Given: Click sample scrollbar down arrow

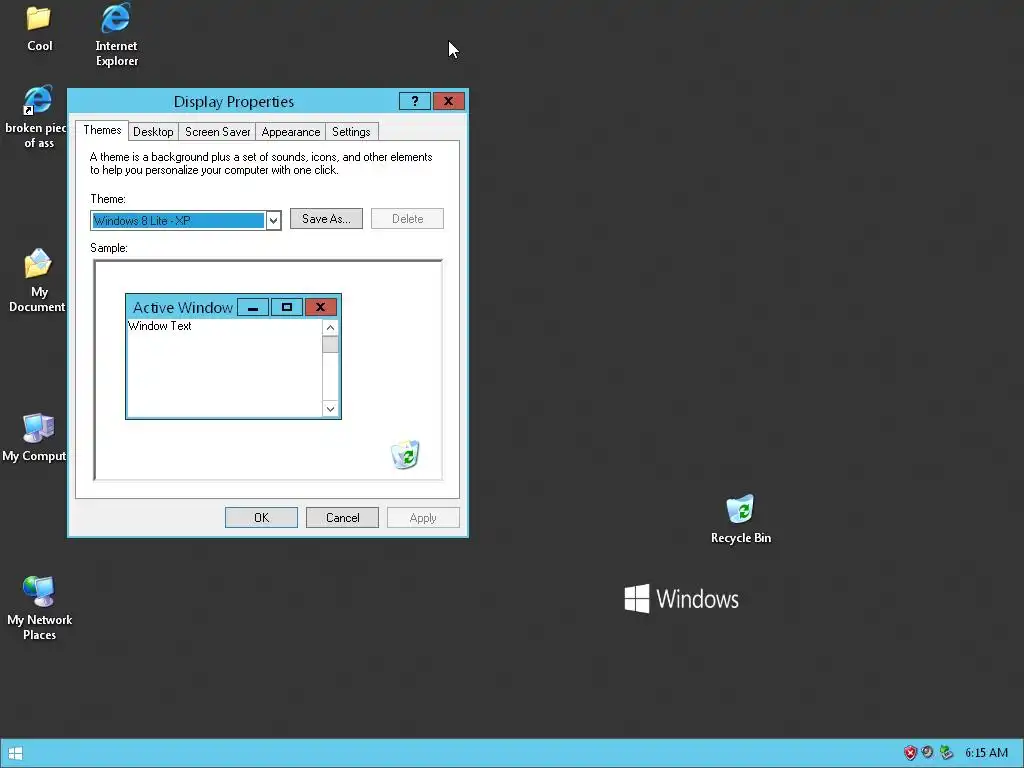Looking at the screenshot, I should click(x=330, y=409).
